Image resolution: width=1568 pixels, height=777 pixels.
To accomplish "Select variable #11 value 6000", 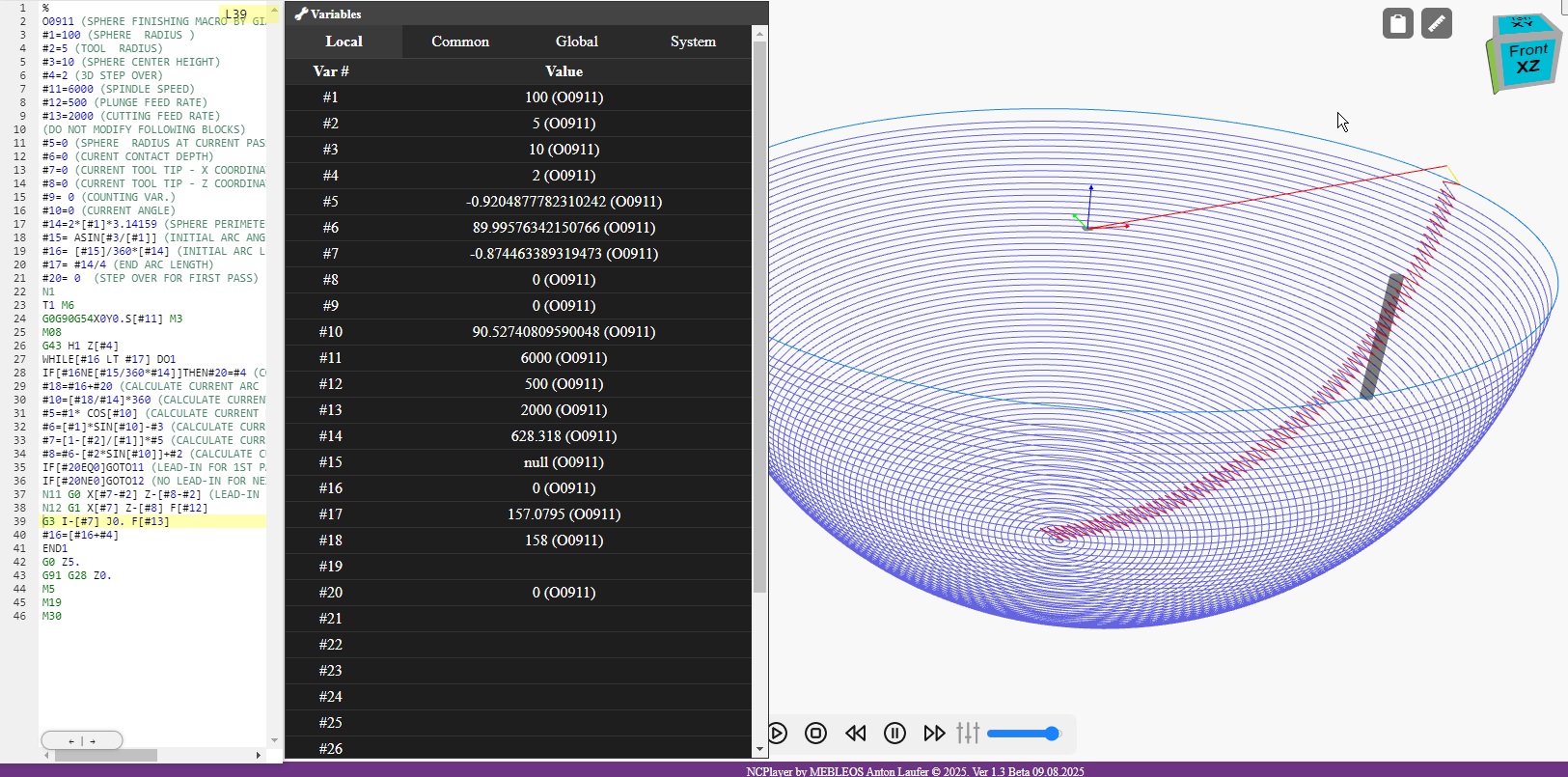I will point(564,358).
